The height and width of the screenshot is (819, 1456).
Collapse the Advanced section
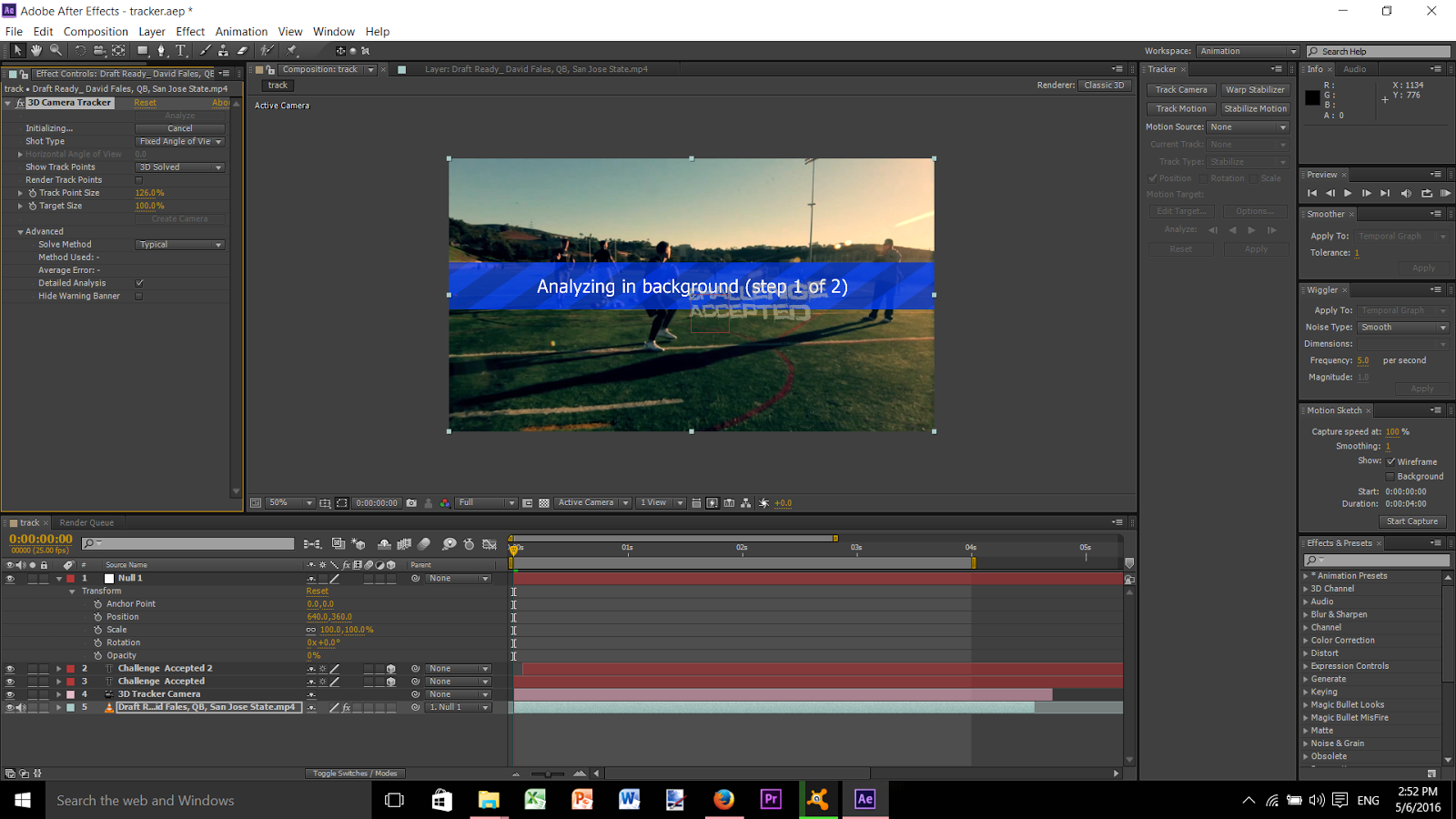[20, 232]
